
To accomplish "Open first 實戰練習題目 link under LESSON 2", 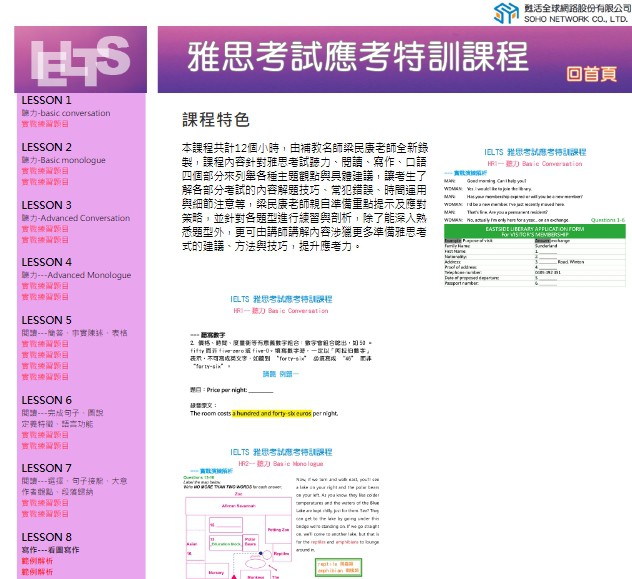I will coord(45,170).
